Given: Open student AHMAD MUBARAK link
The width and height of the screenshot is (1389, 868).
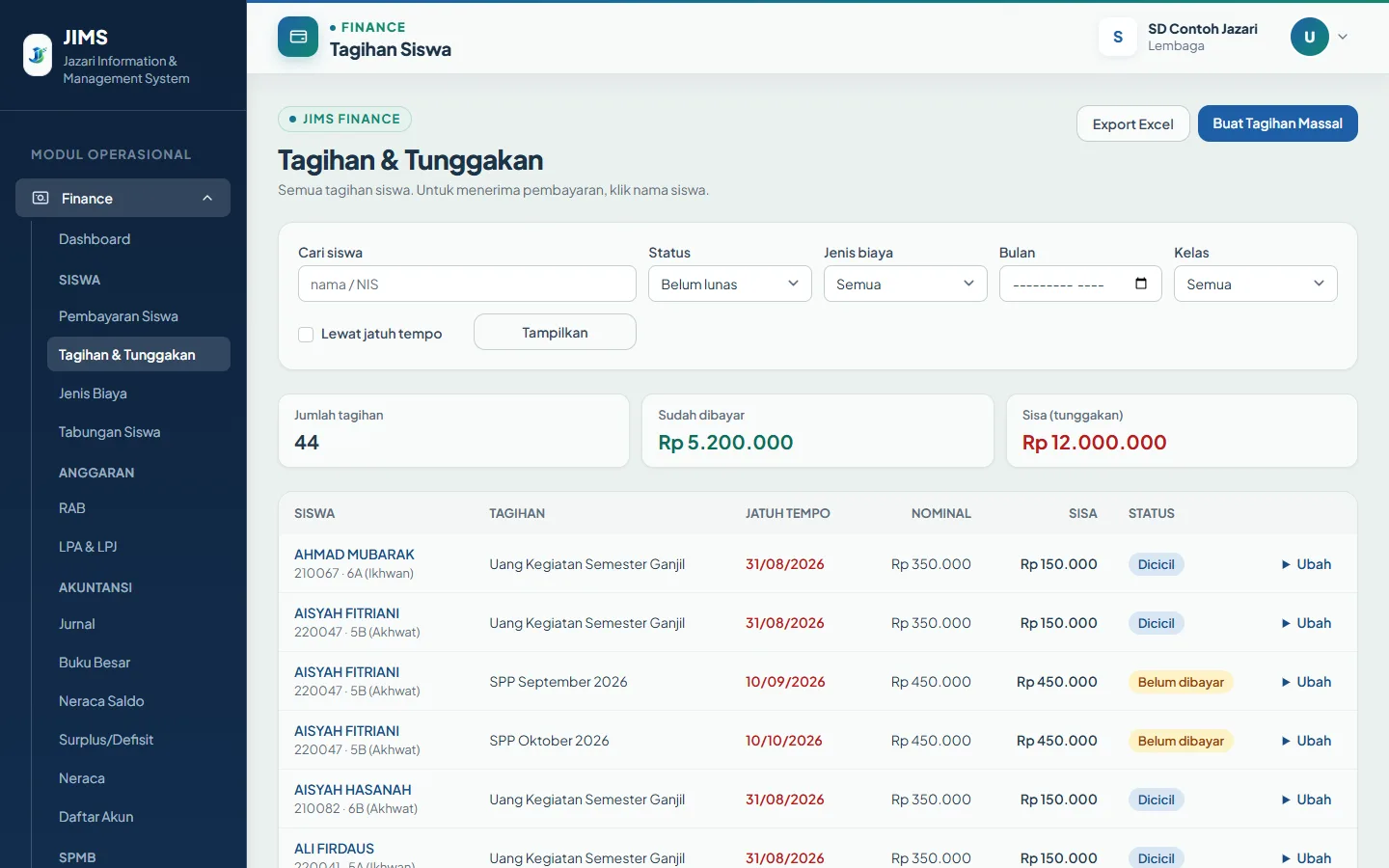Looking at the screenshot, I should tap(354, 555).
